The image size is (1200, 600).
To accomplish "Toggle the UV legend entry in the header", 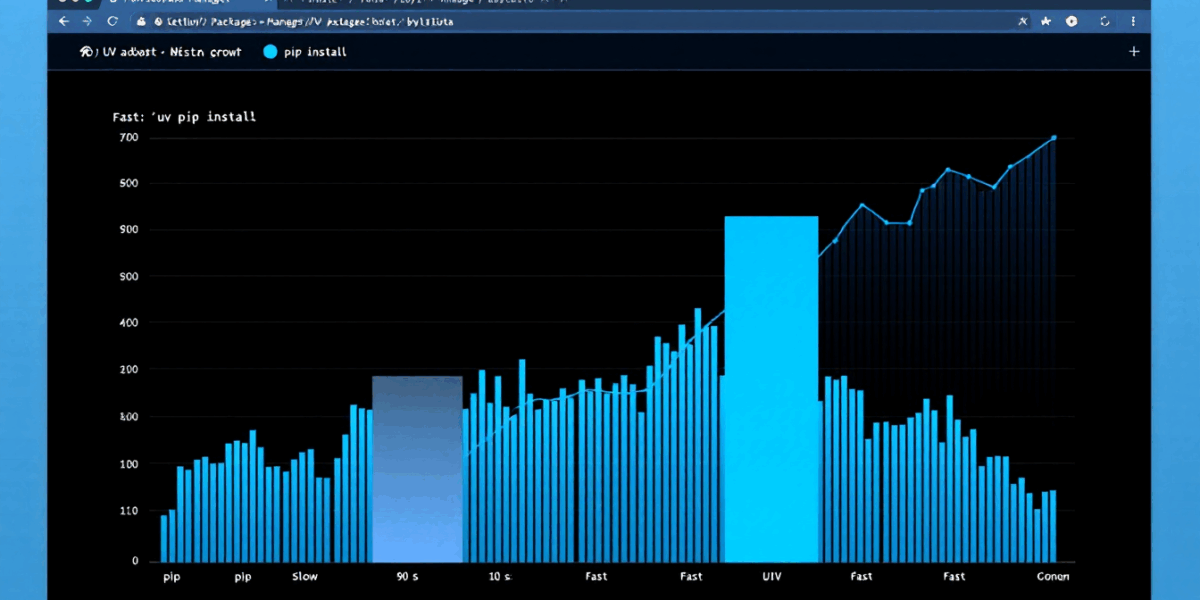I will [x=160, y=52].
